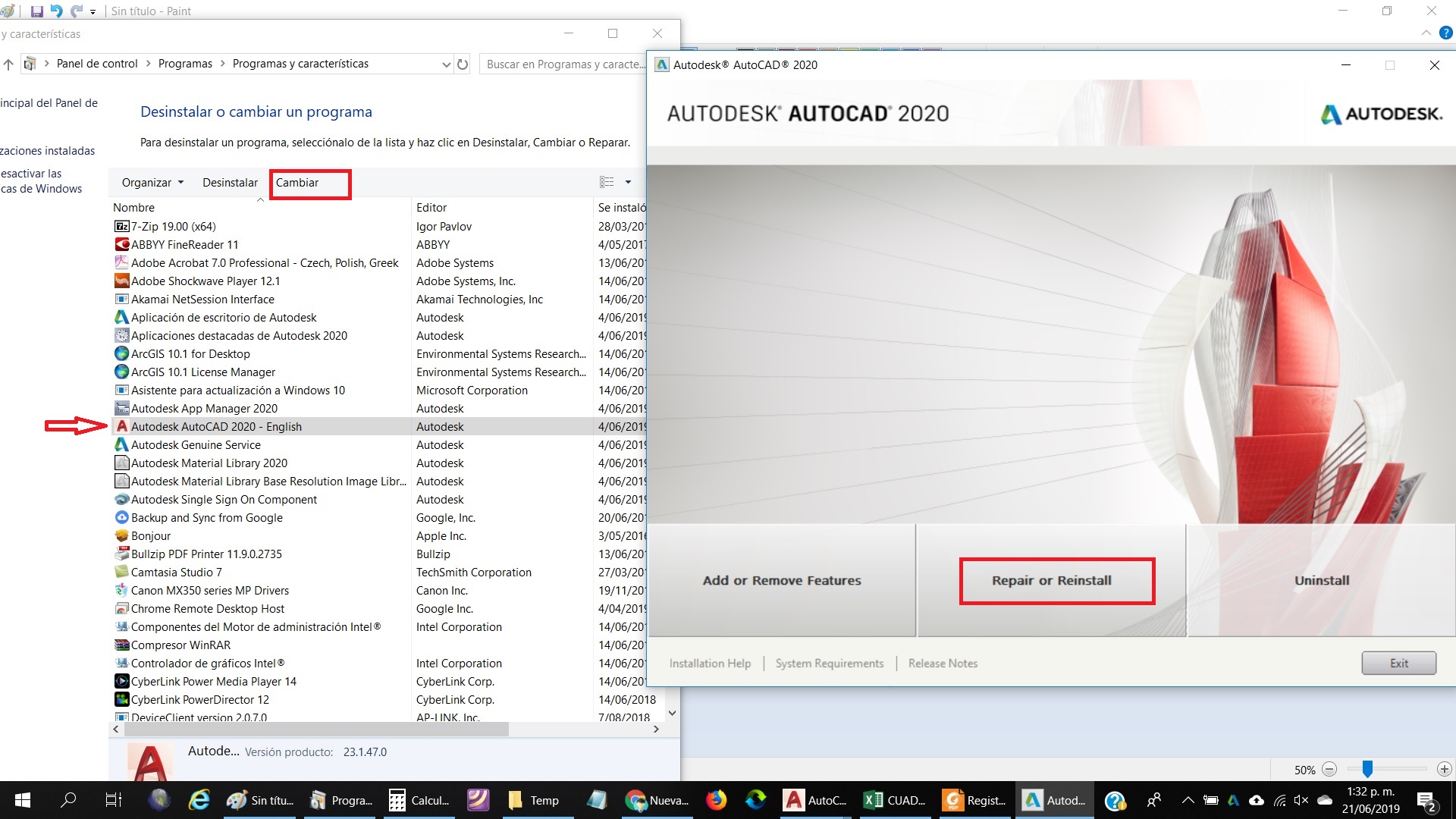Click the Refresh icon next to the address bar
This screenshot has width=1456, height=819.
pos(463,64)
